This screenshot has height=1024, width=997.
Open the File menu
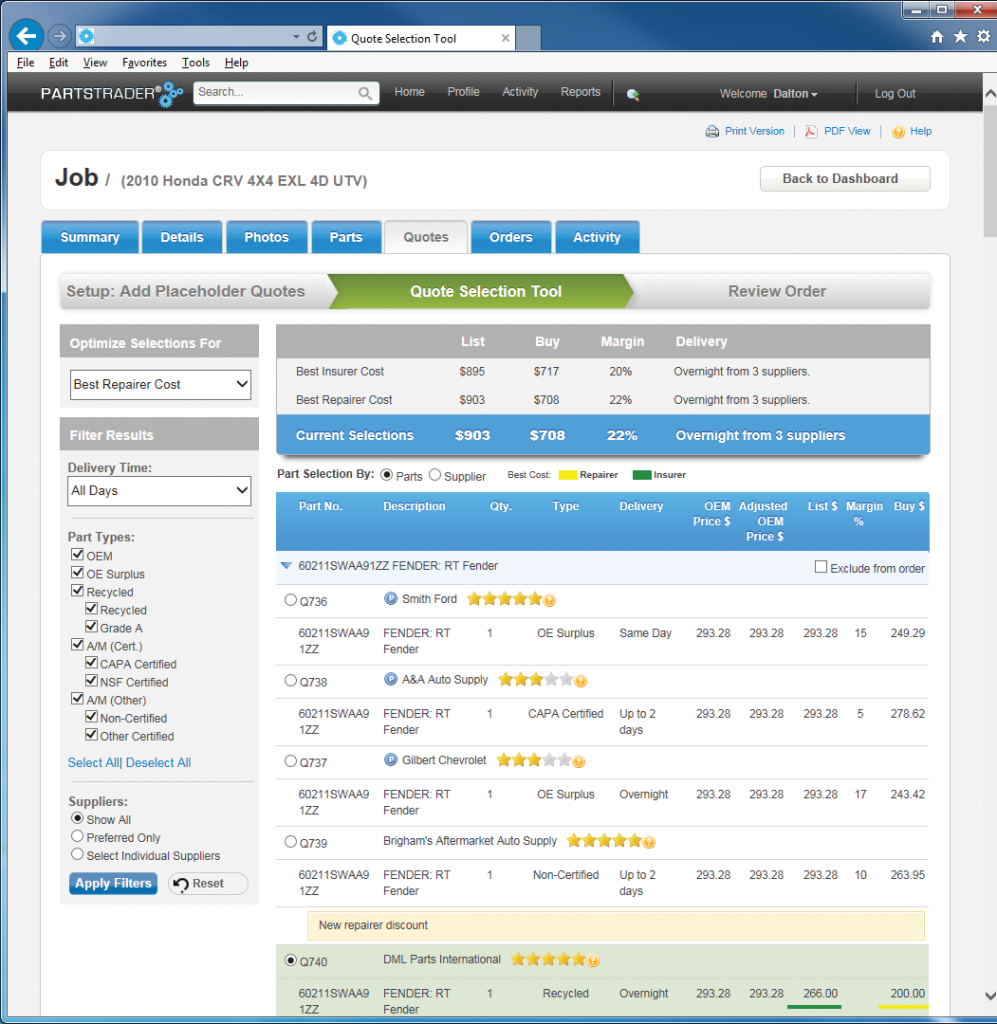click(25, 63)
